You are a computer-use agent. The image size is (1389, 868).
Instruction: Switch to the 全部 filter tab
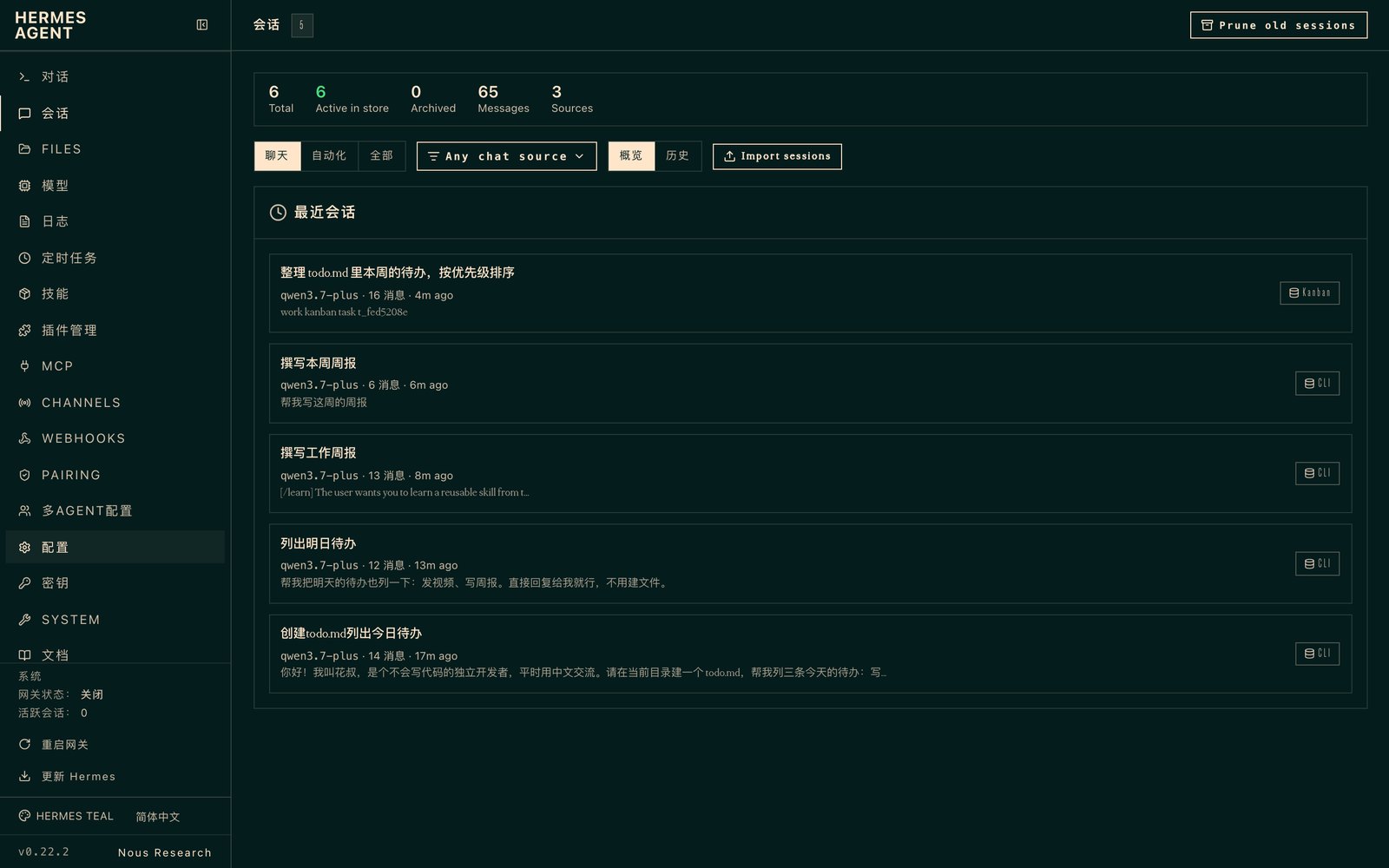pos(382,156)
